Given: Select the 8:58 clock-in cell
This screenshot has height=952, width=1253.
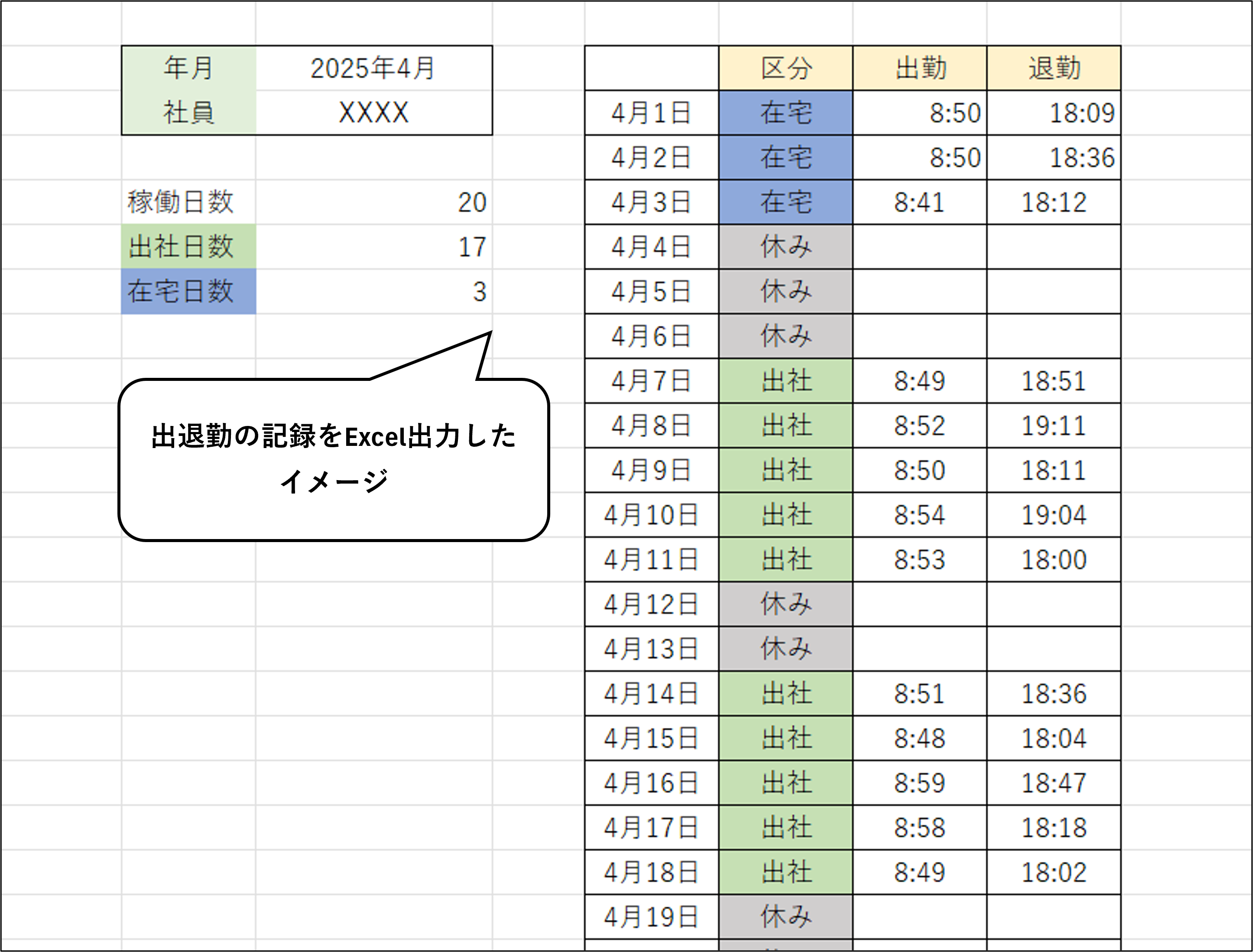Looking at the screenshot, I should [920, 828].
